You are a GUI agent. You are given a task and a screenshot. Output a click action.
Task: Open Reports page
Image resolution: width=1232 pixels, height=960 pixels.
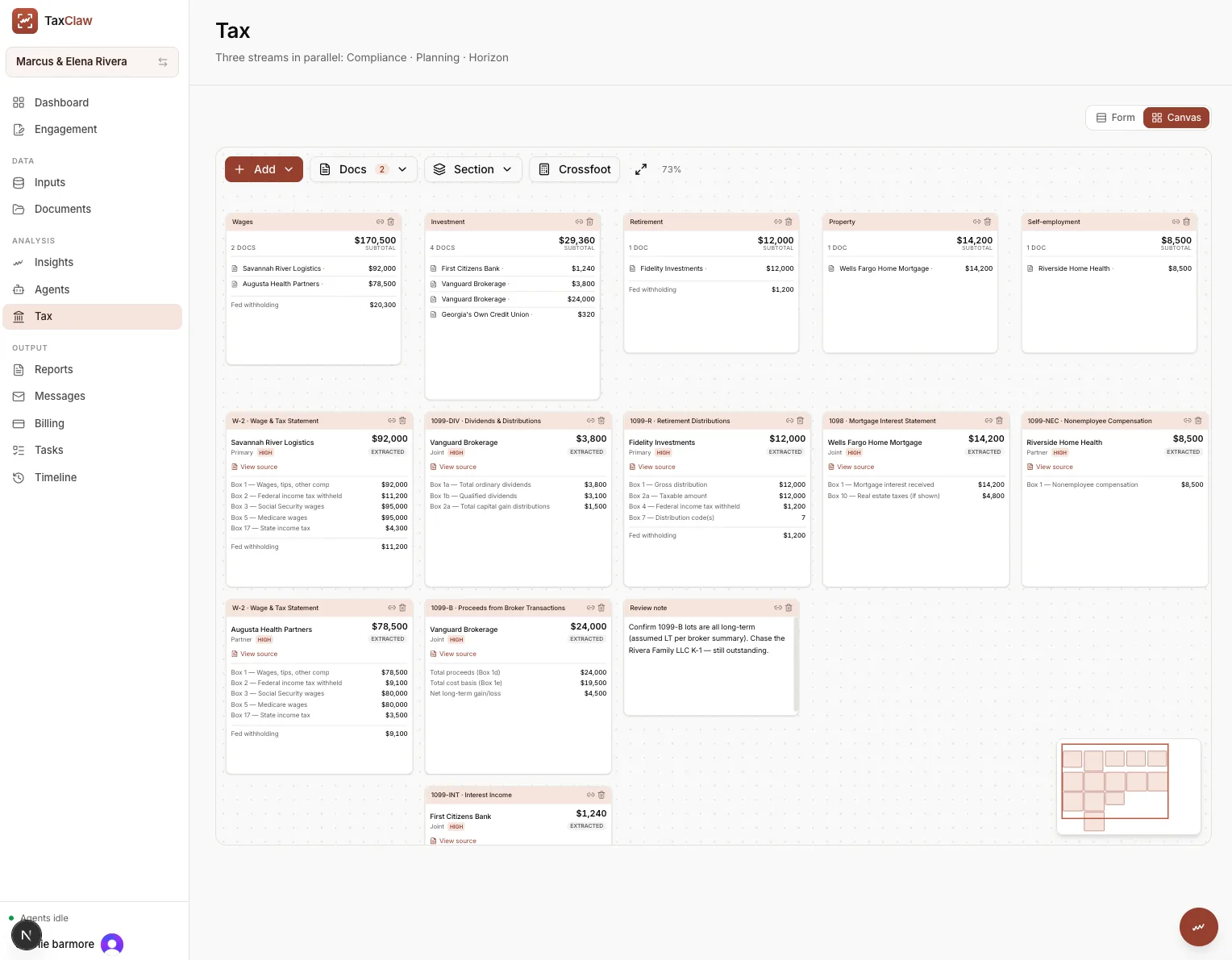92,369
